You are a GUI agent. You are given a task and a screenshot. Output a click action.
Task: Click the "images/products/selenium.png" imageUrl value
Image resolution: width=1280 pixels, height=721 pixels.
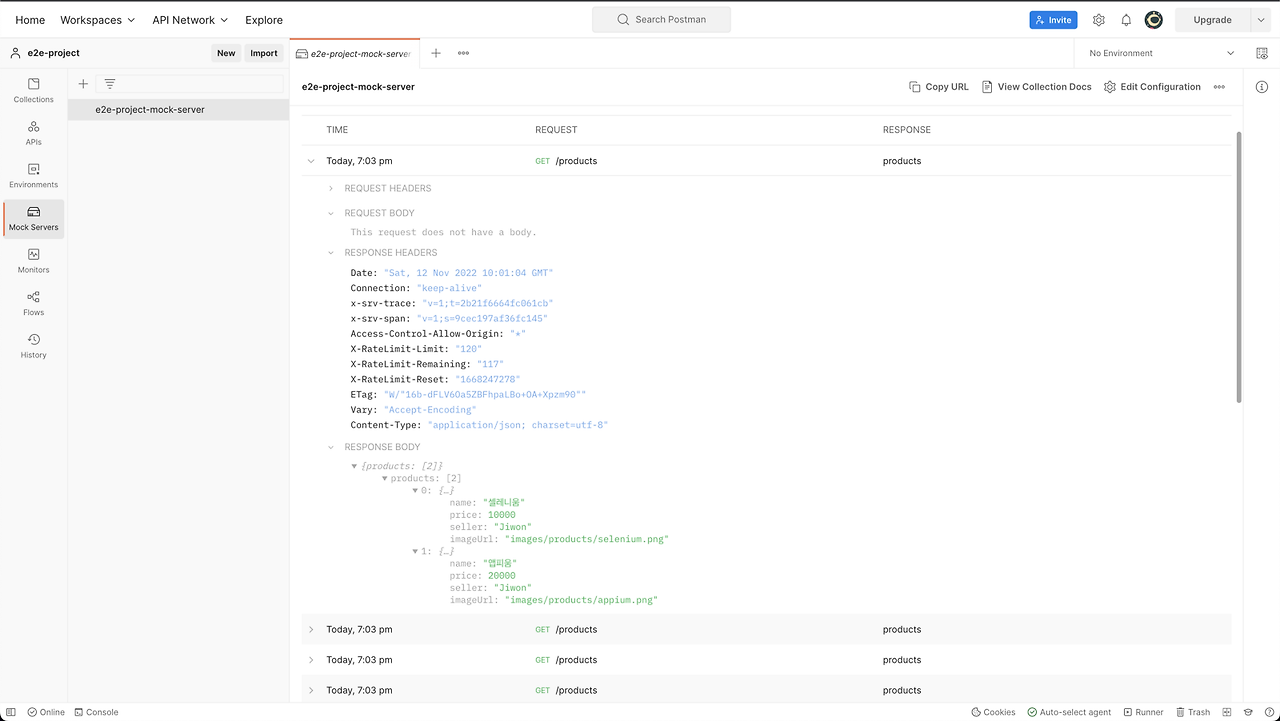pyautogui.click(x=587, y=539)
